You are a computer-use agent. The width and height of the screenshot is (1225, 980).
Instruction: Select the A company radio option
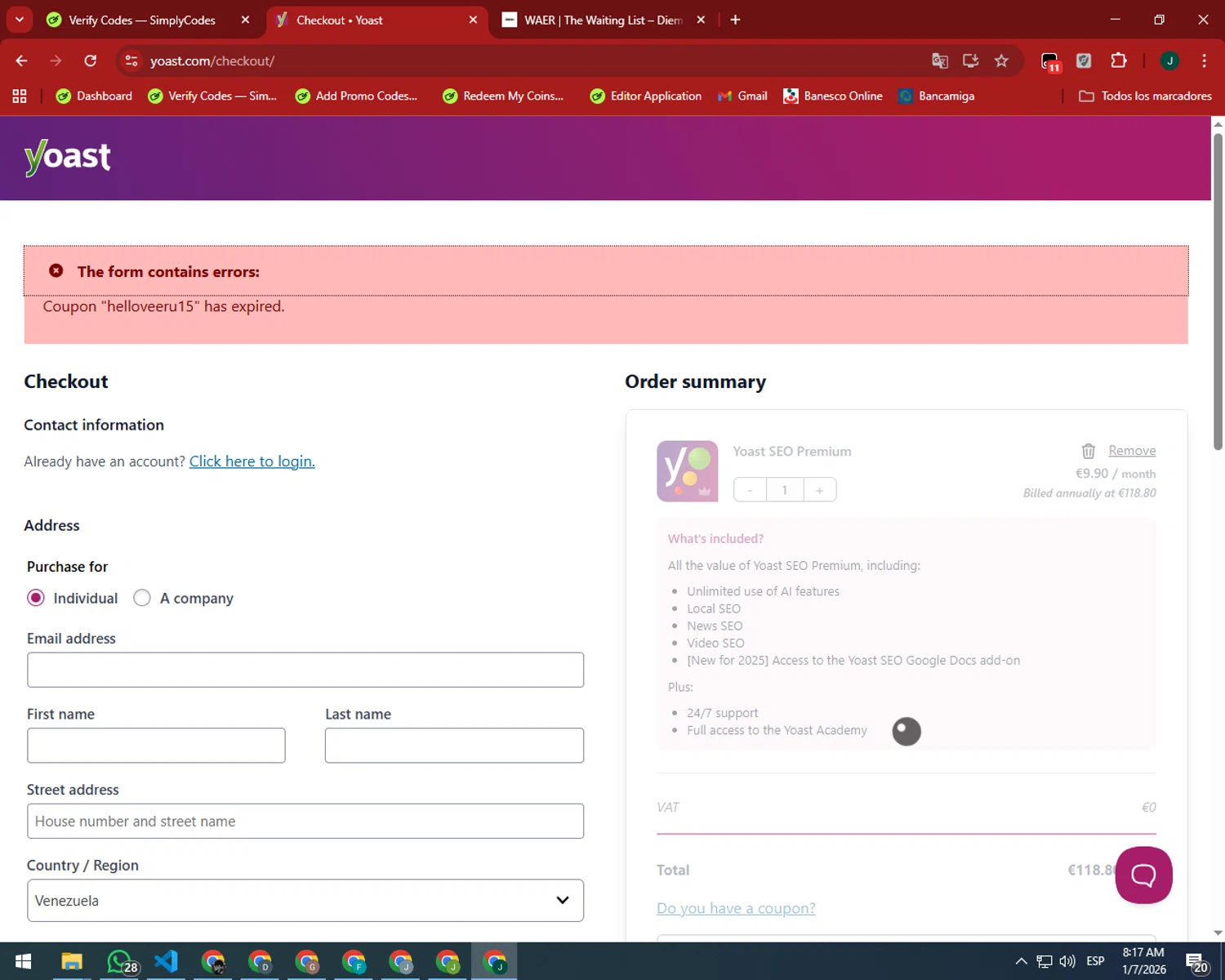pyautogui.click(x=142, y=598)
